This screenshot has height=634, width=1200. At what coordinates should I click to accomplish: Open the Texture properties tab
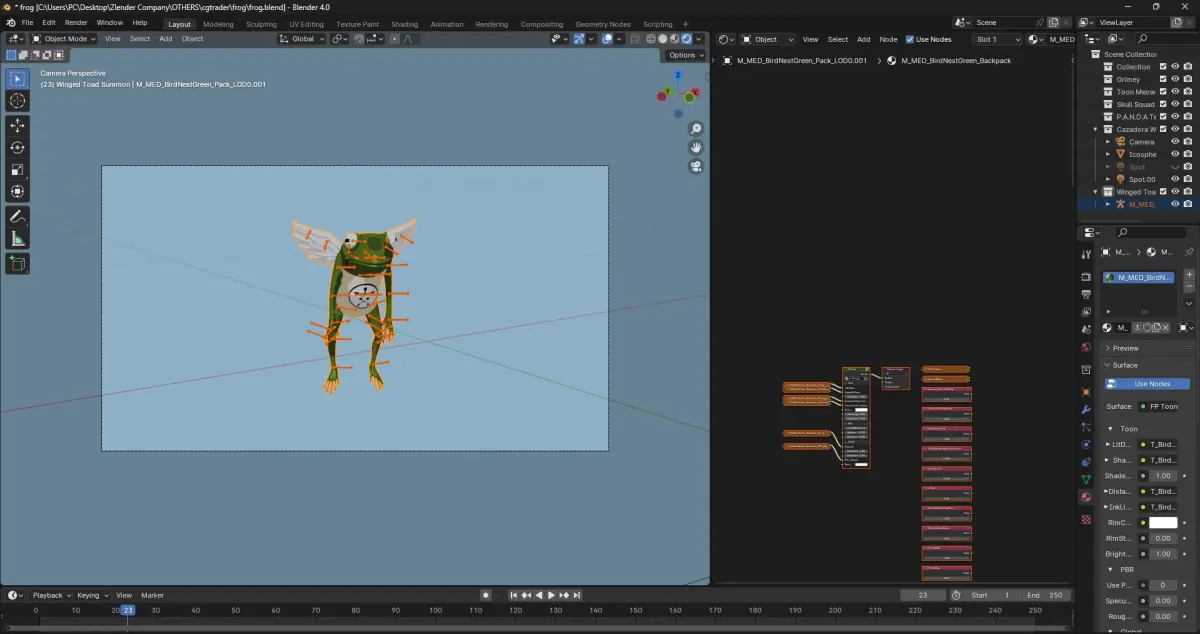coord(1086,520)
